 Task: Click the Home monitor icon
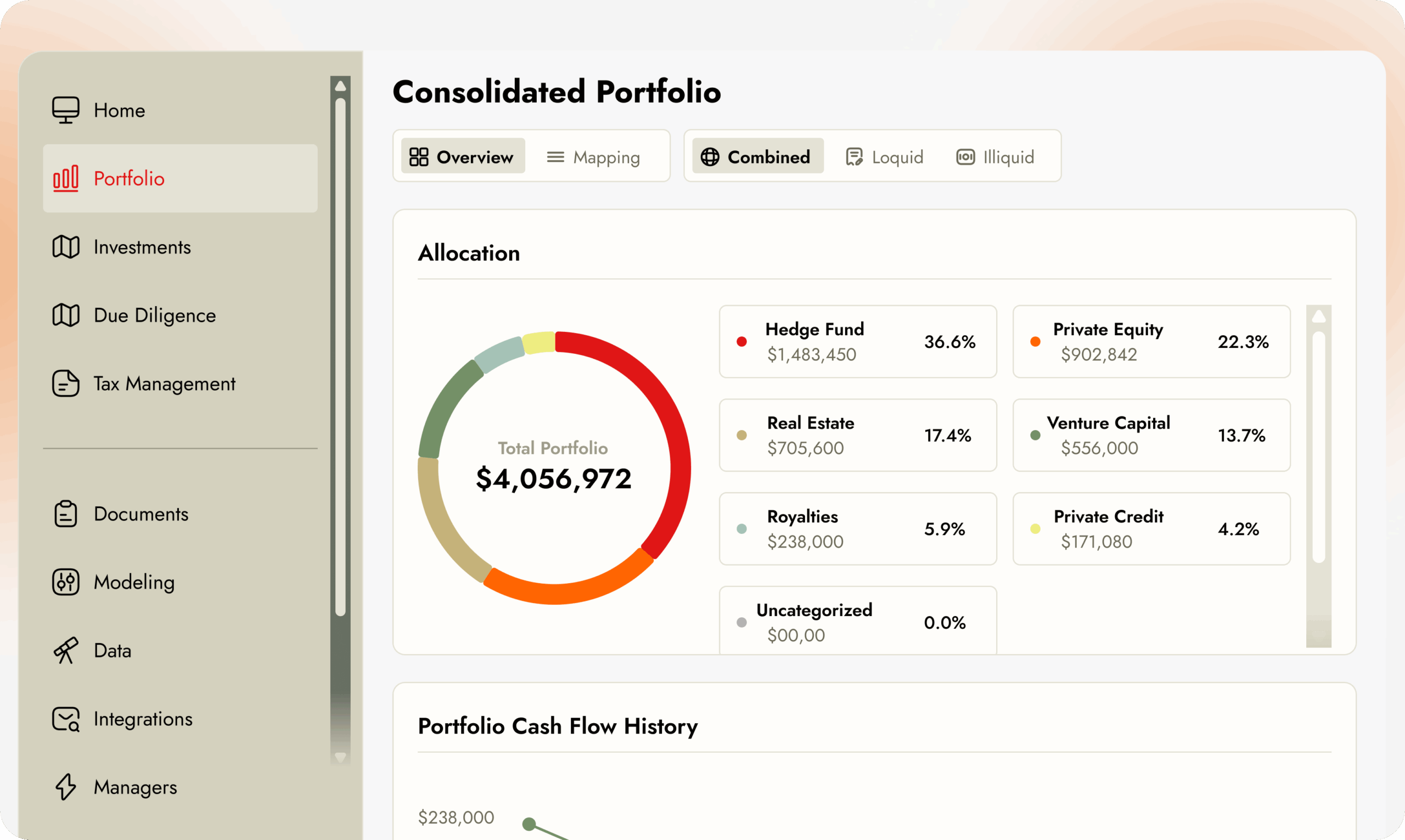66,110
